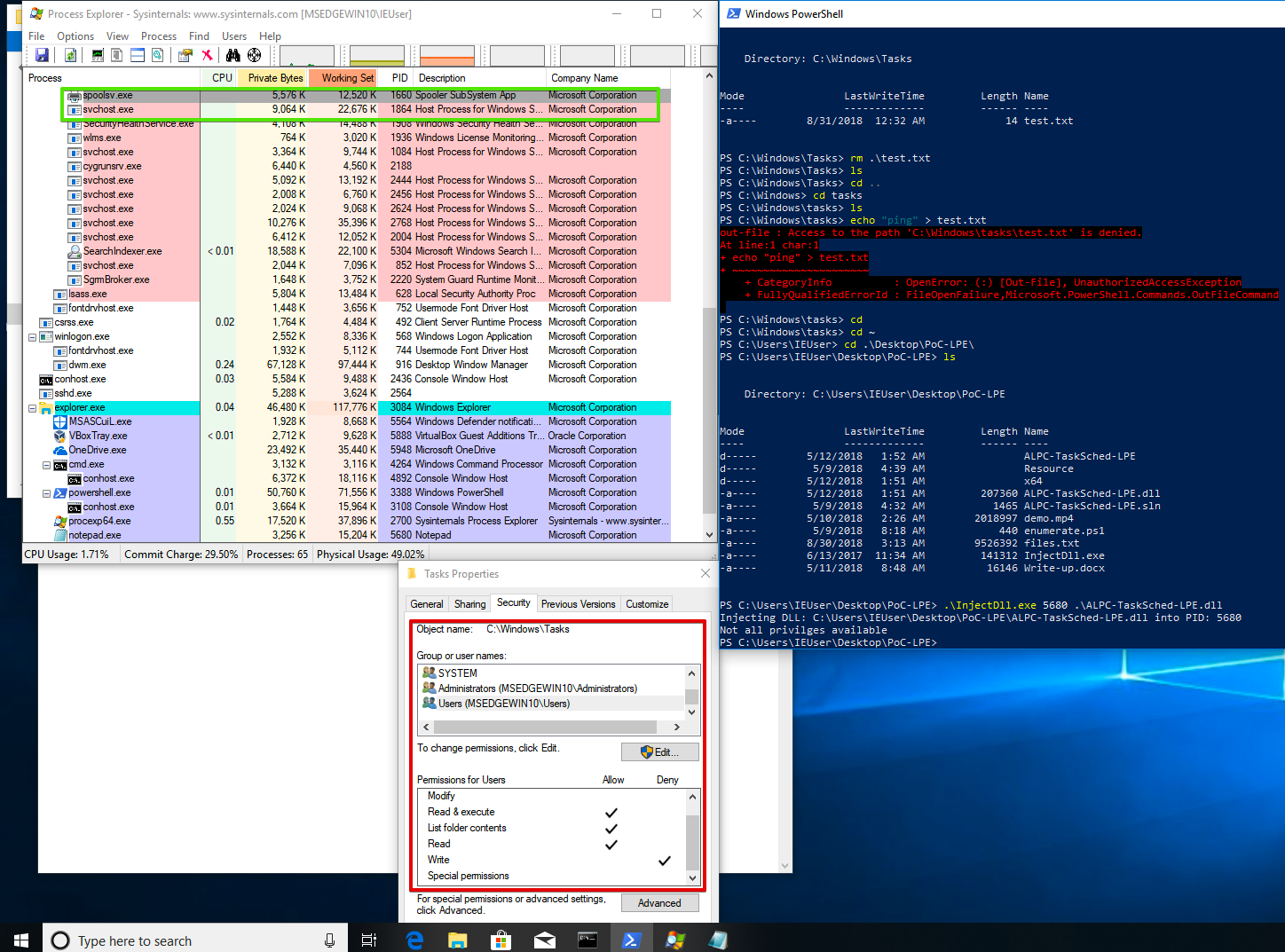The width and height of the screenshot is (1285, 952).
Task: Select the Kill Process red X icon
Action: coord(207,54)
